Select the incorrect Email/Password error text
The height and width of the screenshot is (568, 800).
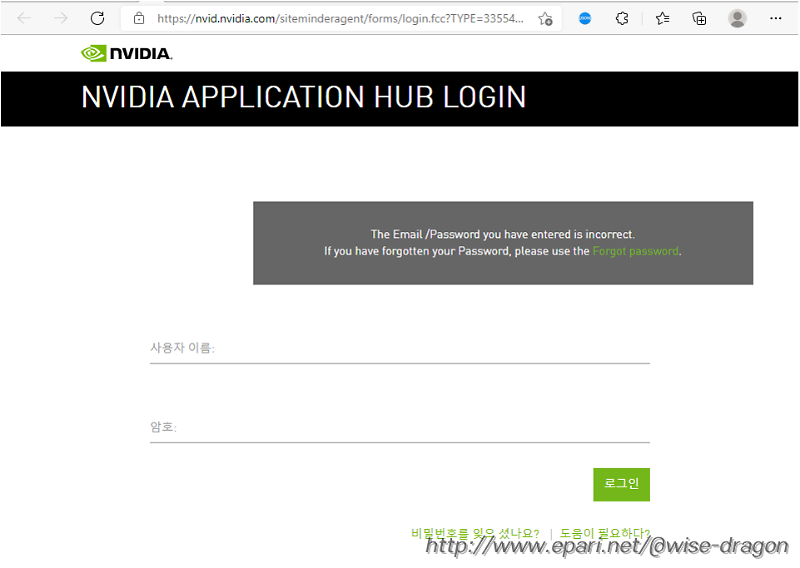pos(503,234)
